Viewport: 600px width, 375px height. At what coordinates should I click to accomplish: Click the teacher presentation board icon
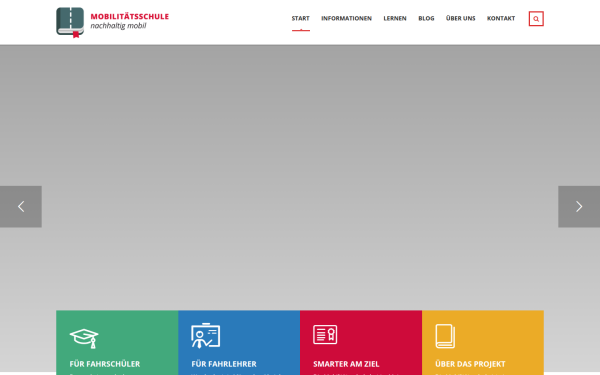(x=205, y=336)
